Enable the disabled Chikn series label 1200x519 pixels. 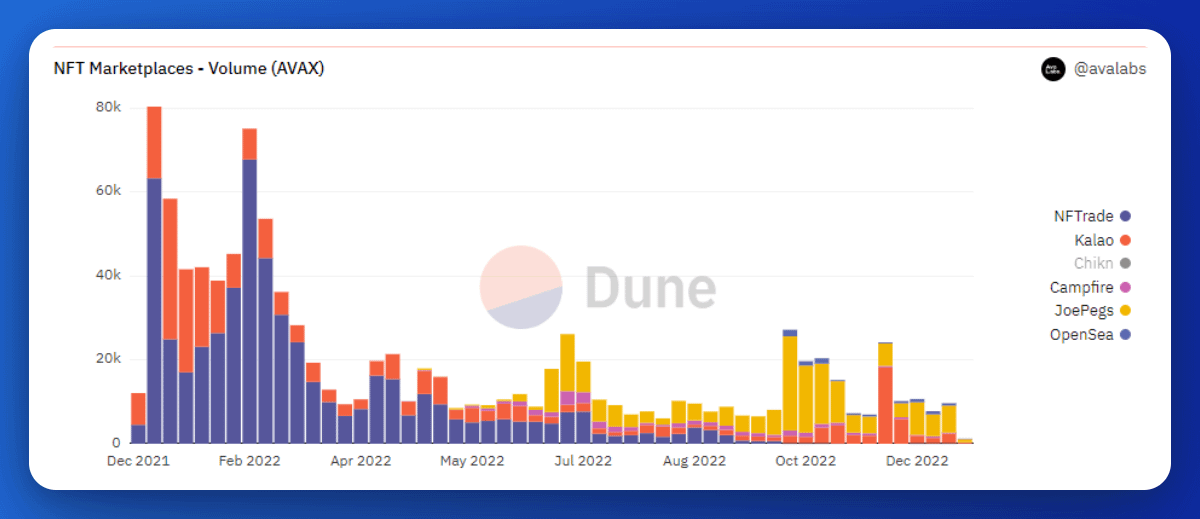tap(1093, 264)
